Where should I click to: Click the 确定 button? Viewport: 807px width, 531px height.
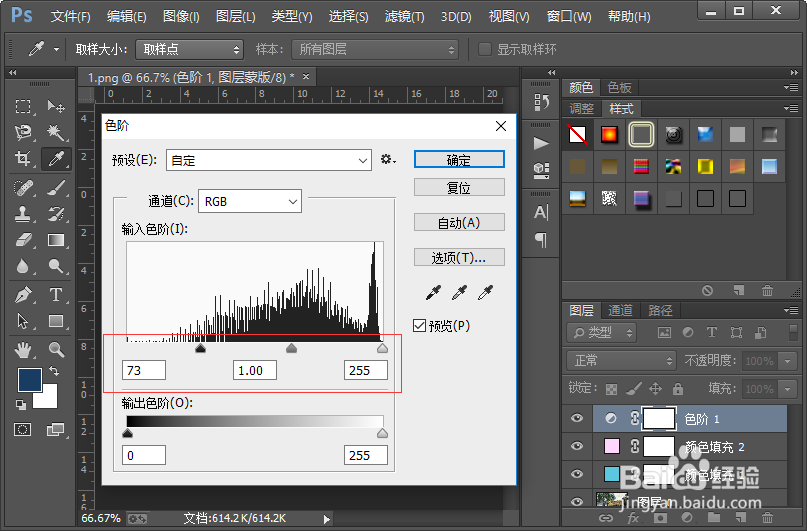[459, 160]
